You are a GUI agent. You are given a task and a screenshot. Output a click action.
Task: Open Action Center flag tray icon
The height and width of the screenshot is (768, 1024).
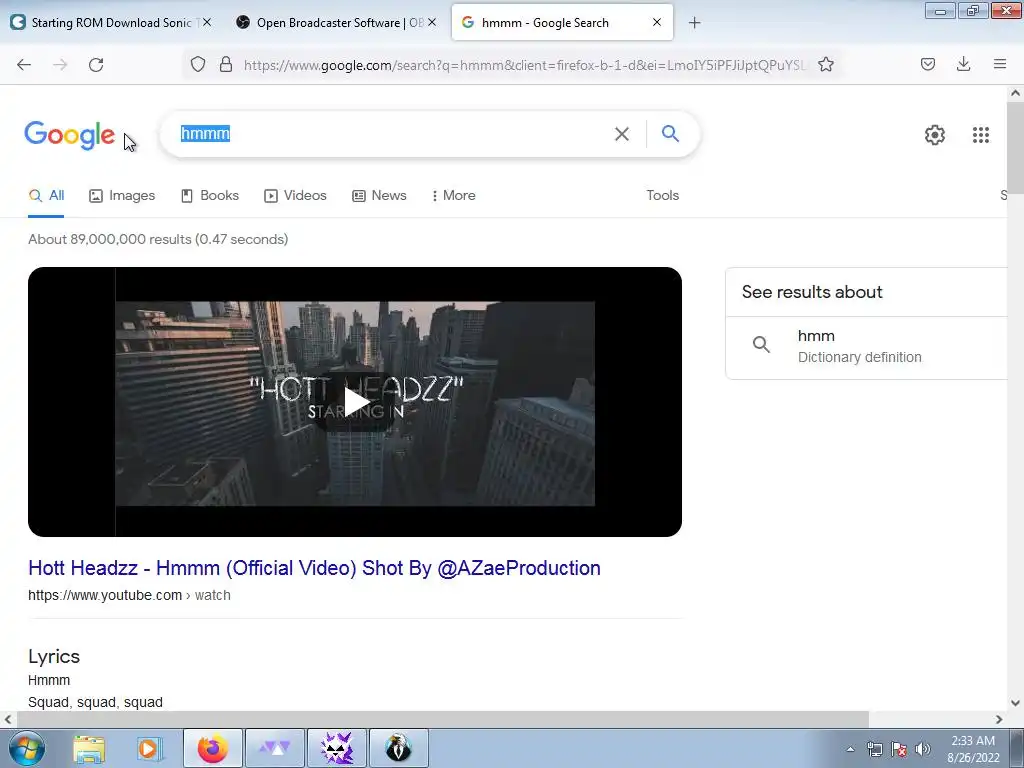899,749
